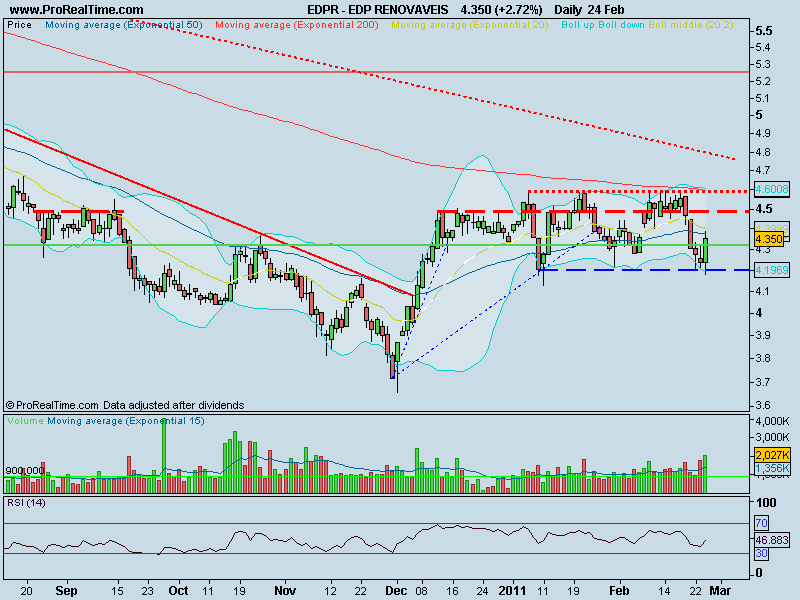Select Moving average (Exponential 50) legend
The image size is (800, 600).
point(124,24)
